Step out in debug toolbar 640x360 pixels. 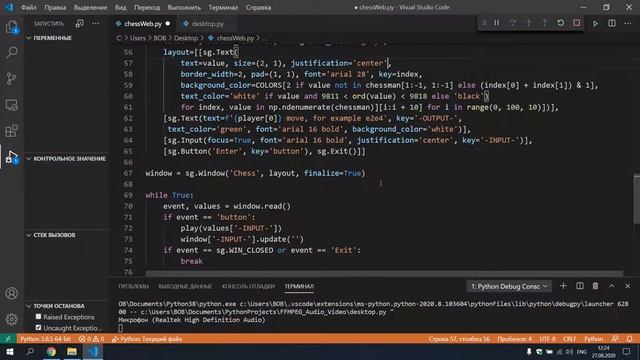(544, 23)
